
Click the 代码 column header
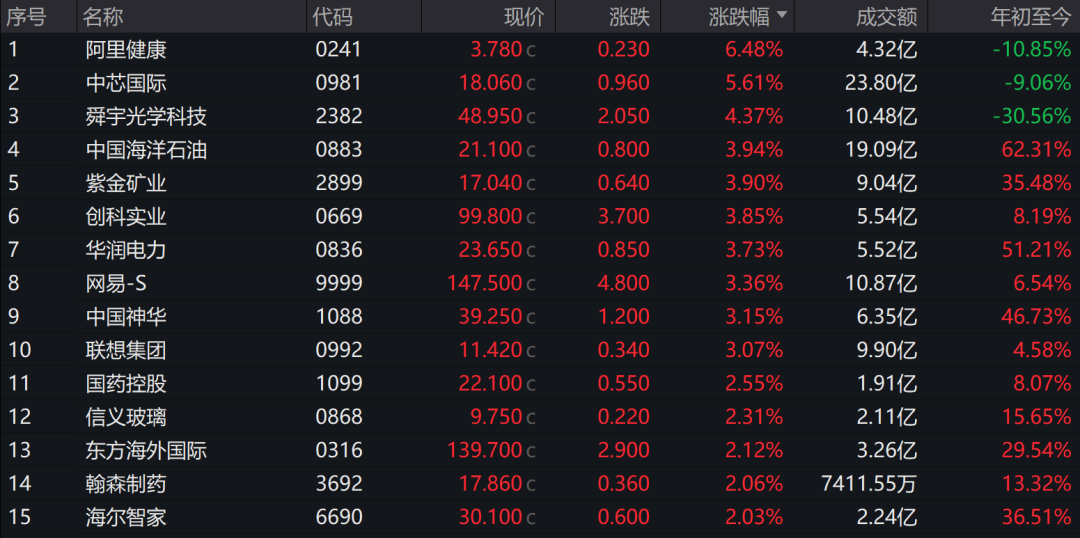[x=333, y=17]
